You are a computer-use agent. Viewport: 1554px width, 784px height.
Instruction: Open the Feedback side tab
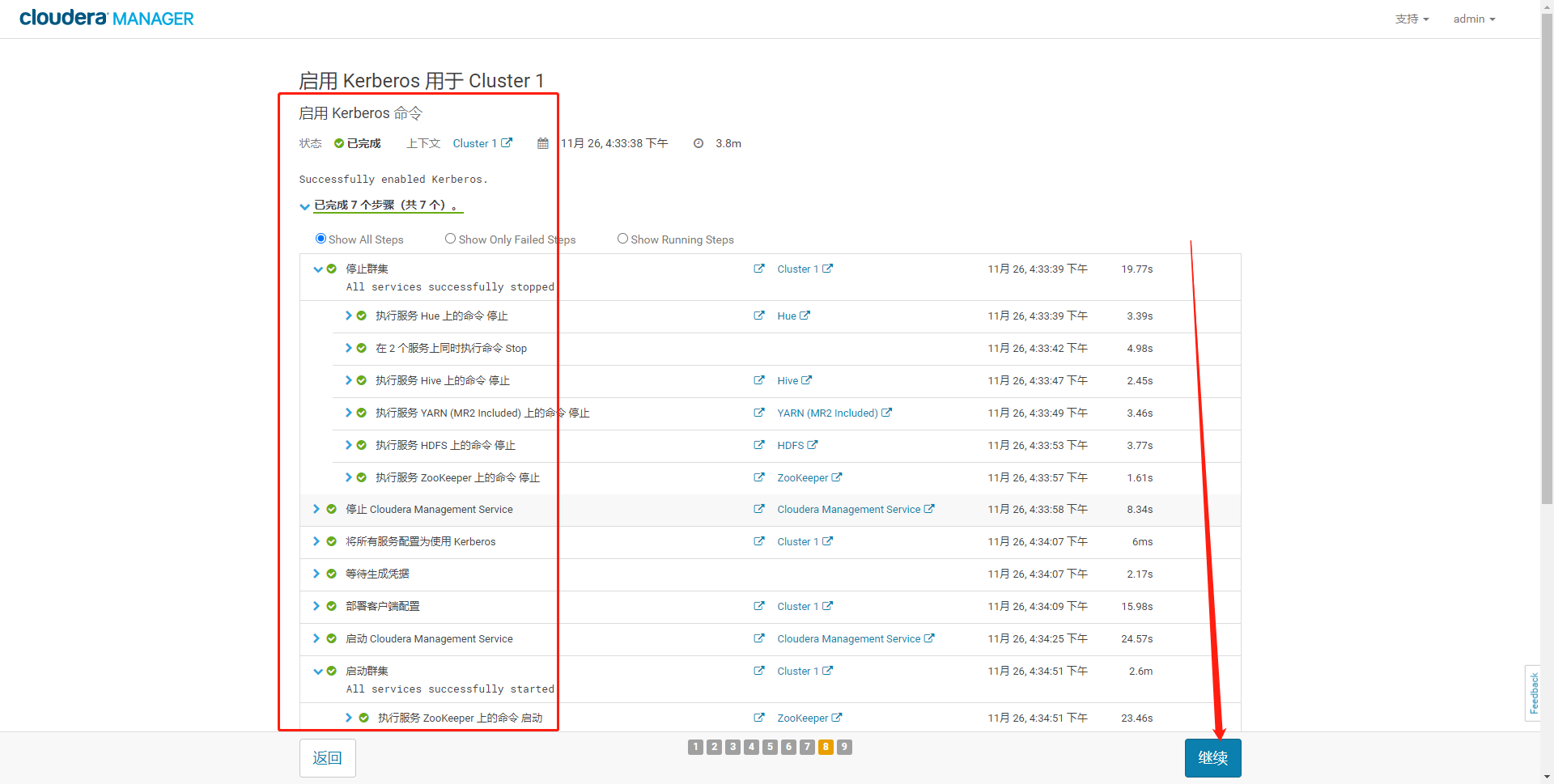pyautogui.click(x=1533, y=693)
